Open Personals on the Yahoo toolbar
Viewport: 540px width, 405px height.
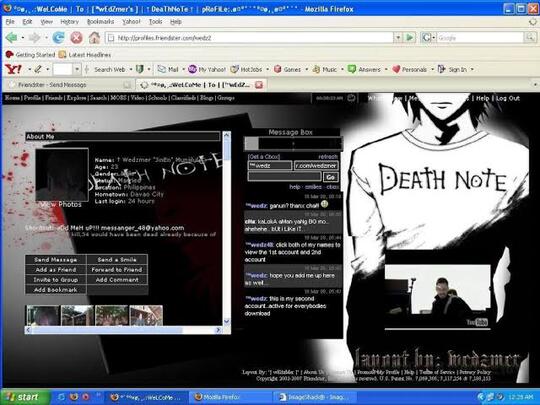click(409, 70)
